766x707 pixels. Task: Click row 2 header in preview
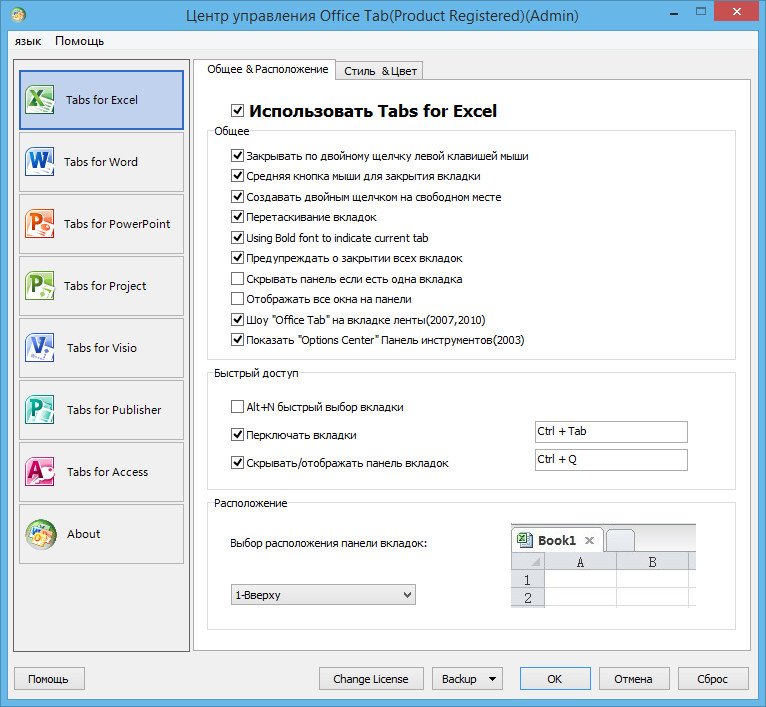tap(528, 598)
